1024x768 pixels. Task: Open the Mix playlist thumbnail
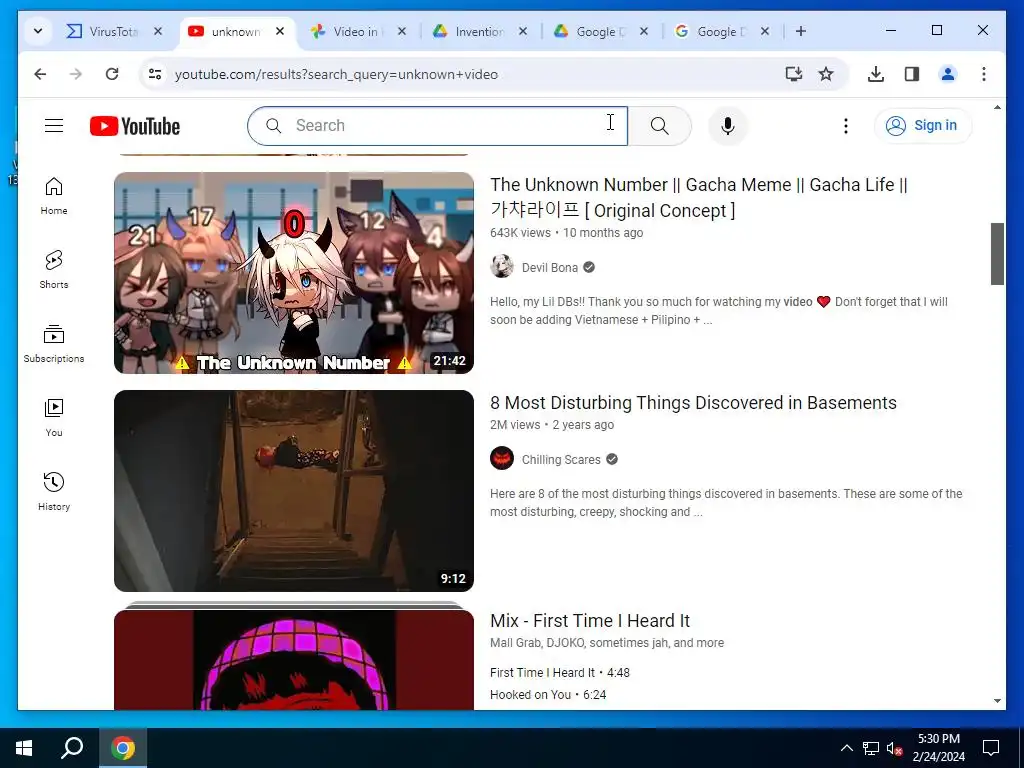[294, 658]
